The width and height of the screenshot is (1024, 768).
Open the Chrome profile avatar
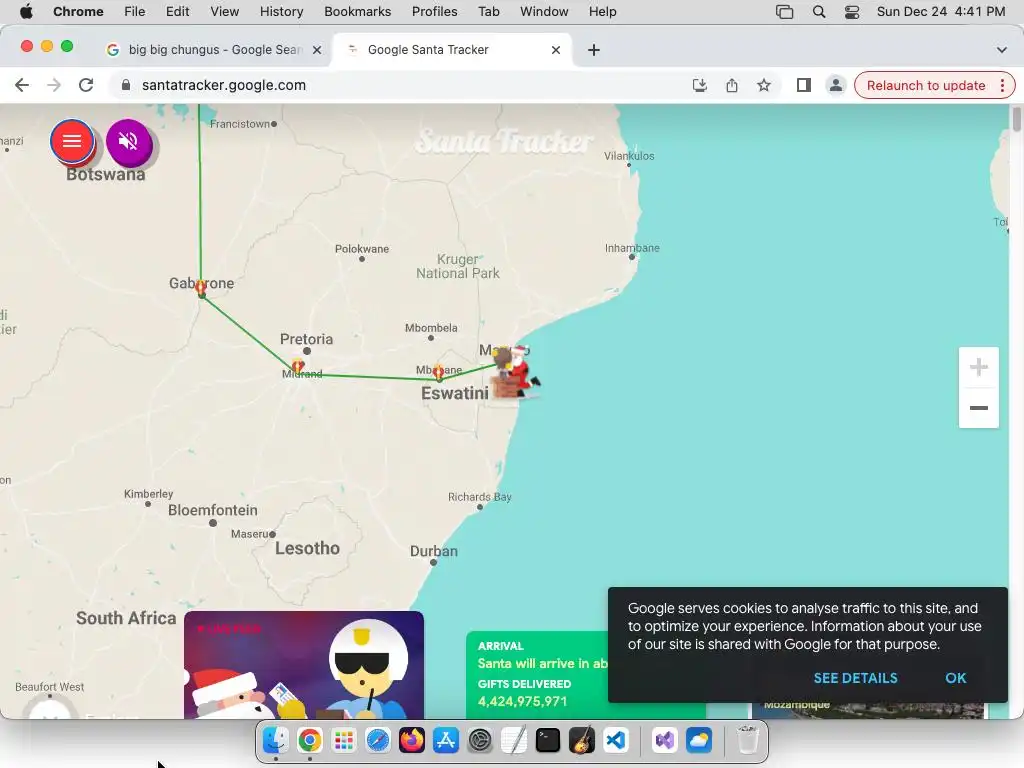tap(835, 86)
